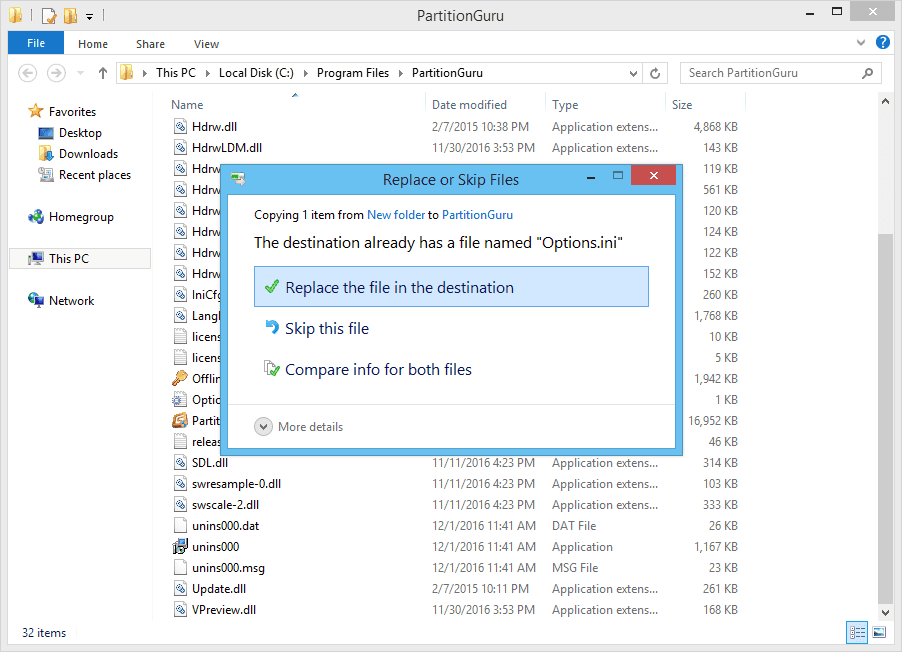902x652 pixels.
Task: Expand the chevron after Local Disk (C:)
Action: point(305,73)
